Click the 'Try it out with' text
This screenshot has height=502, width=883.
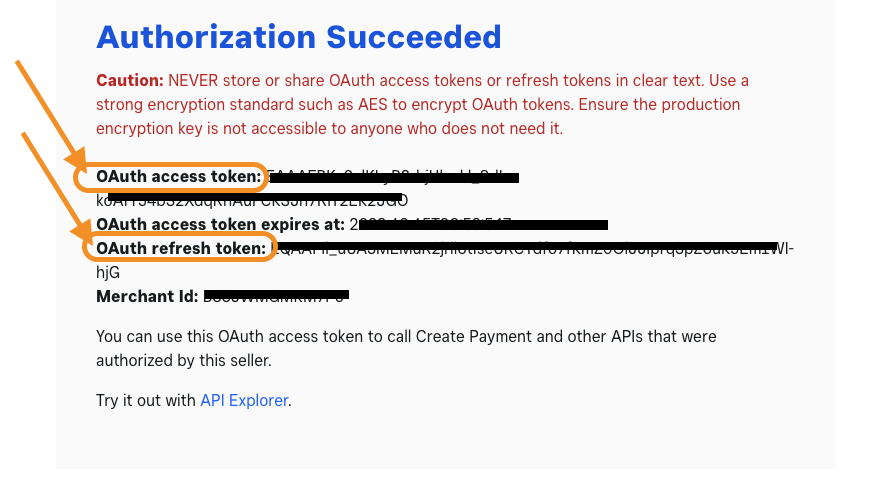coord(146,401)
